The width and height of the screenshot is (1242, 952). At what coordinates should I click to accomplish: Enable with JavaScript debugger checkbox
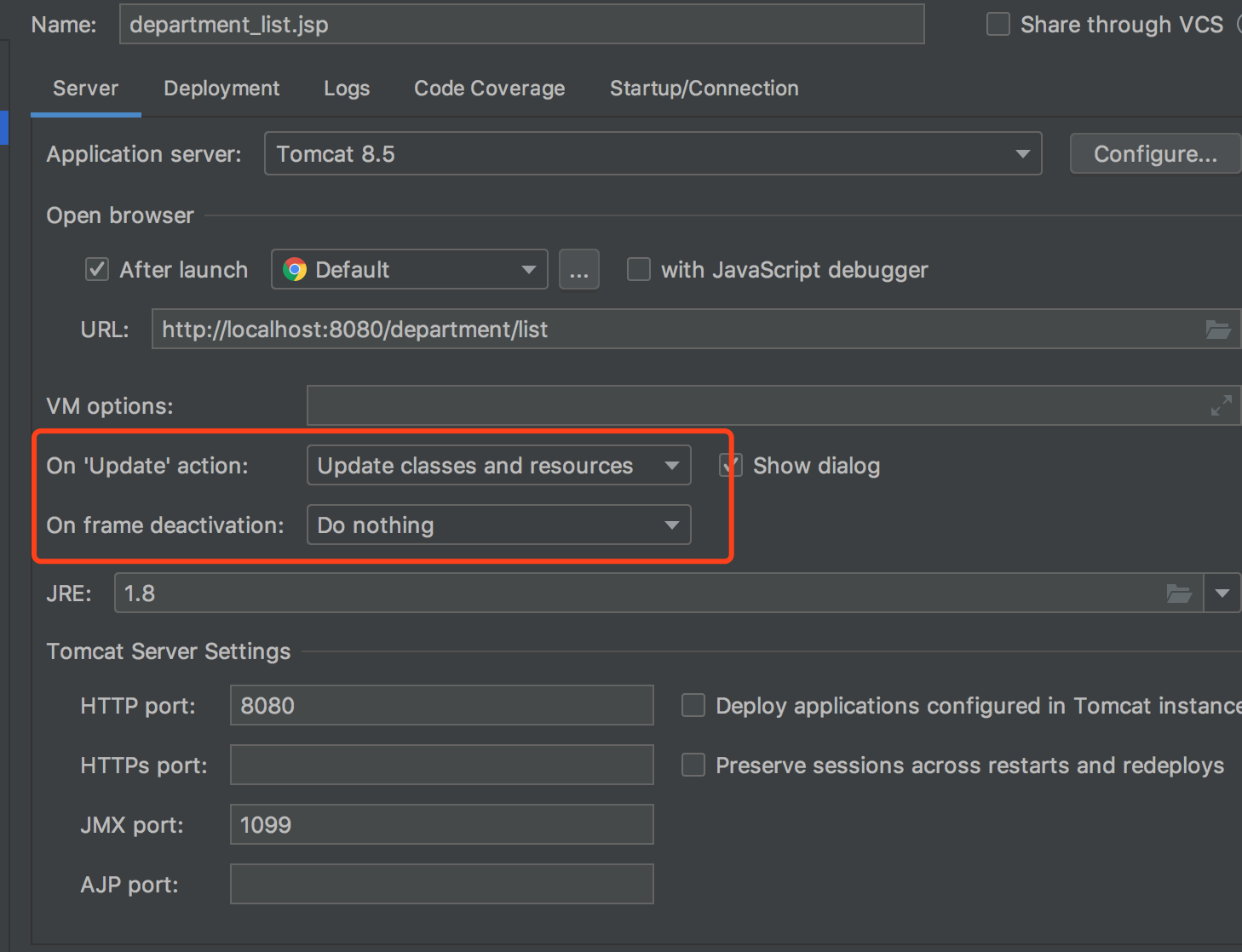tap(639, 270)
